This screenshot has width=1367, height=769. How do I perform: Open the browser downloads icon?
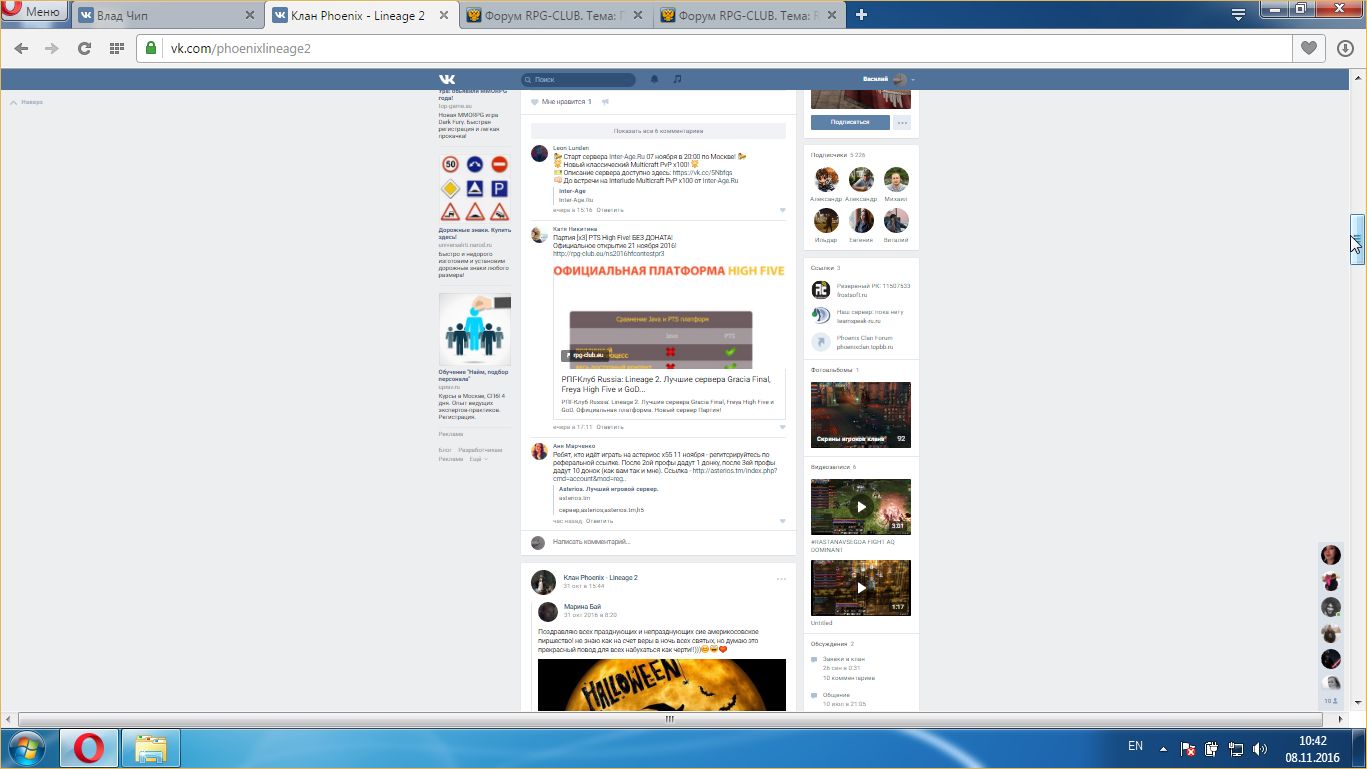click(x=1345, y=48)
